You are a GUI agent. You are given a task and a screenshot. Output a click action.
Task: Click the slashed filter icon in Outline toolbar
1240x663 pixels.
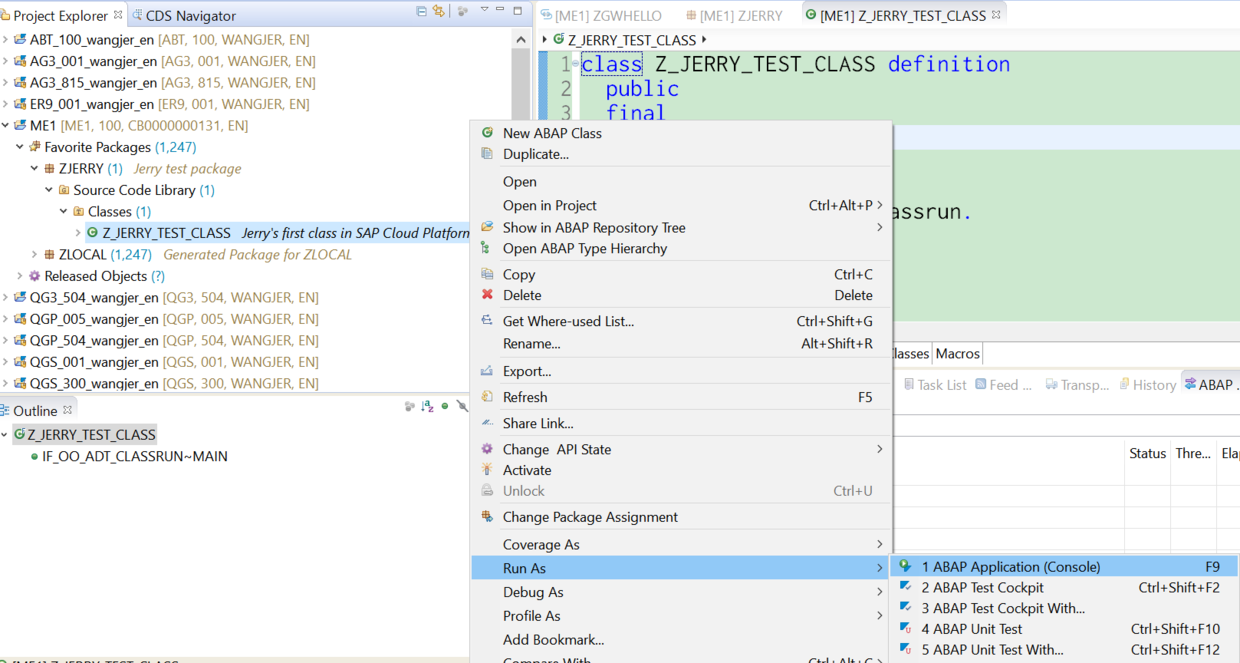point(462,407)
